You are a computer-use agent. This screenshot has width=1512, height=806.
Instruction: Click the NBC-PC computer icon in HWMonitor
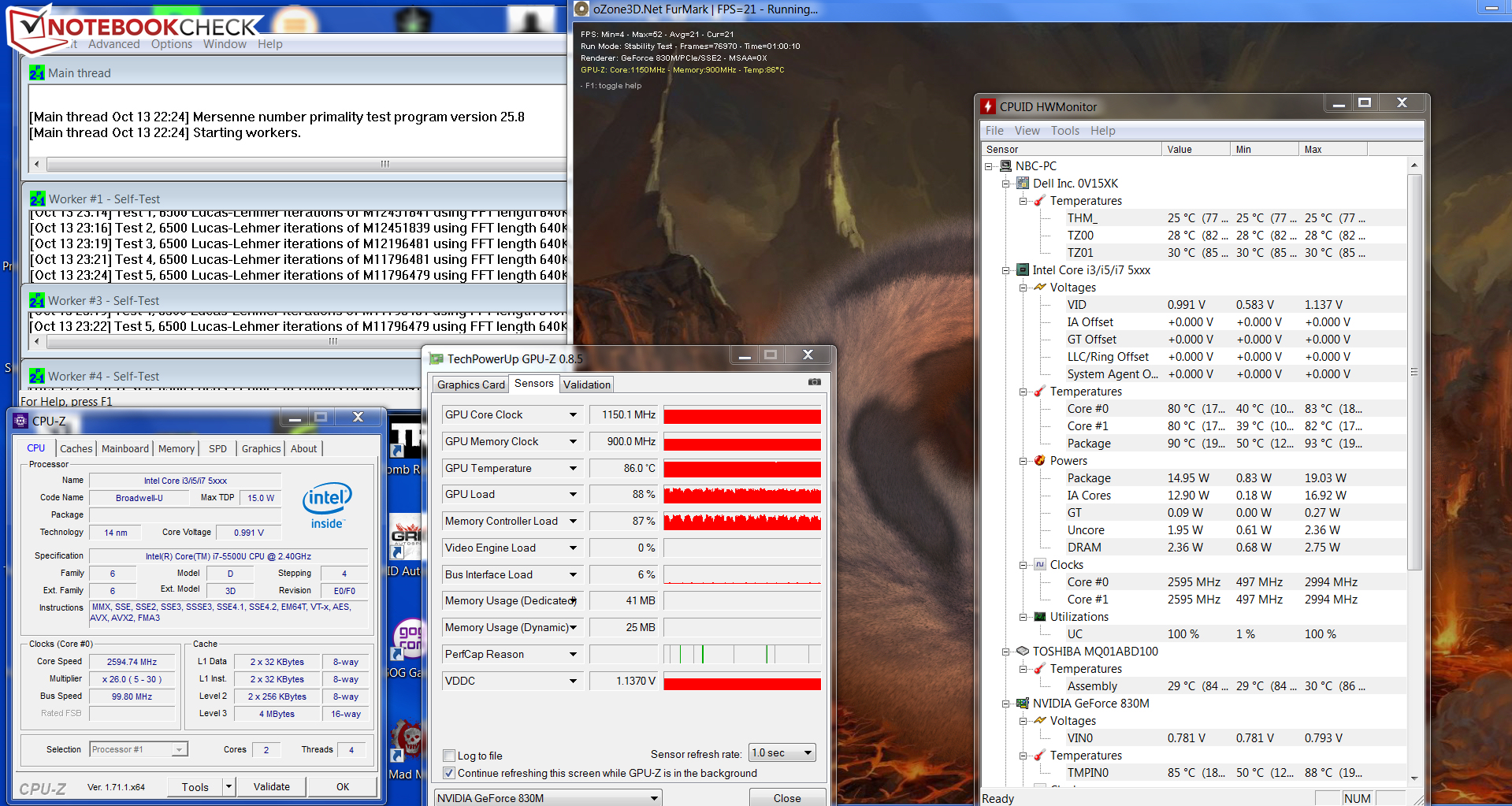click(1005, 165)
